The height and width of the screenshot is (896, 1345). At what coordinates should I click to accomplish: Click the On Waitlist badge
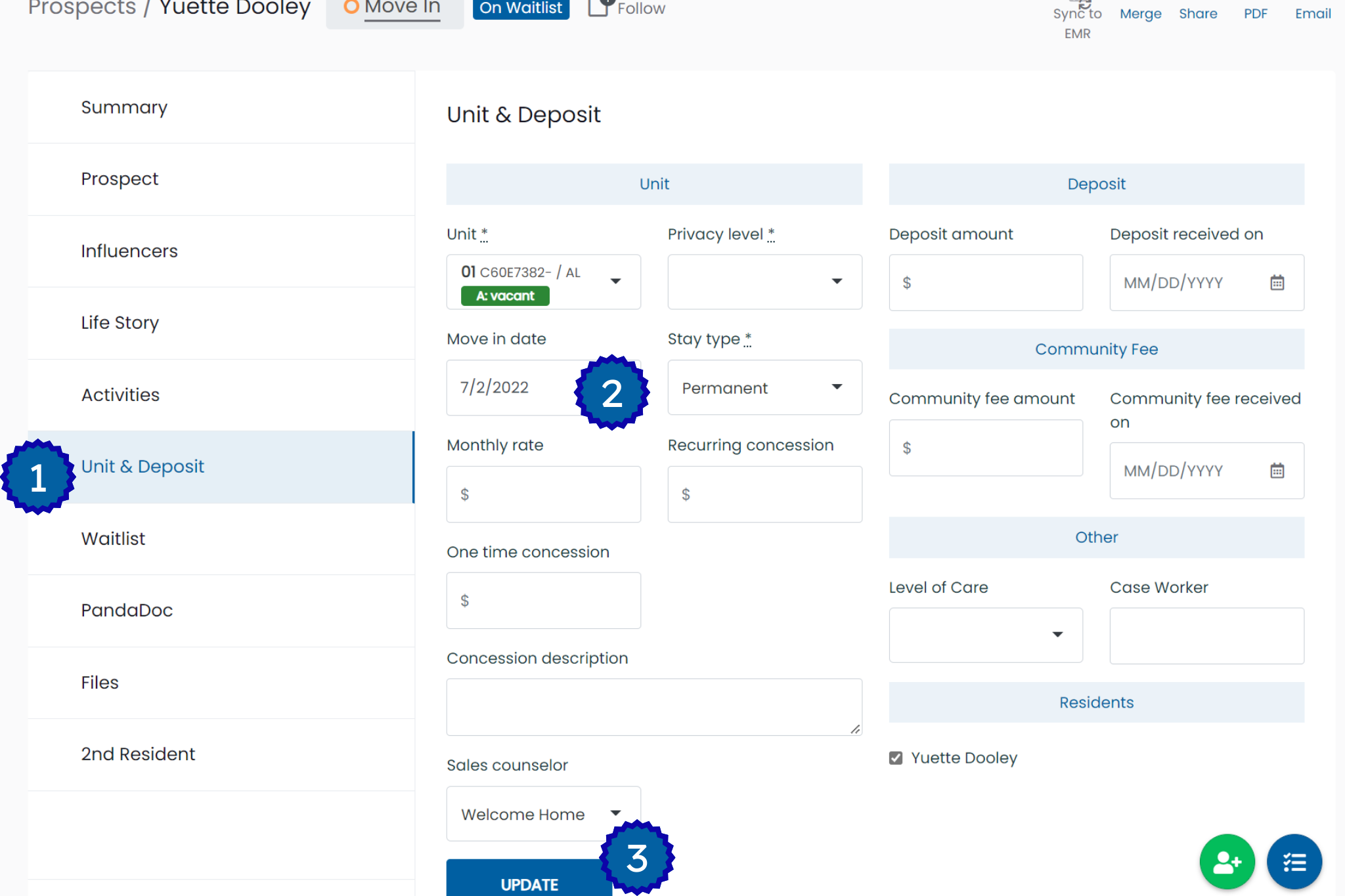(x=521, y=8)
